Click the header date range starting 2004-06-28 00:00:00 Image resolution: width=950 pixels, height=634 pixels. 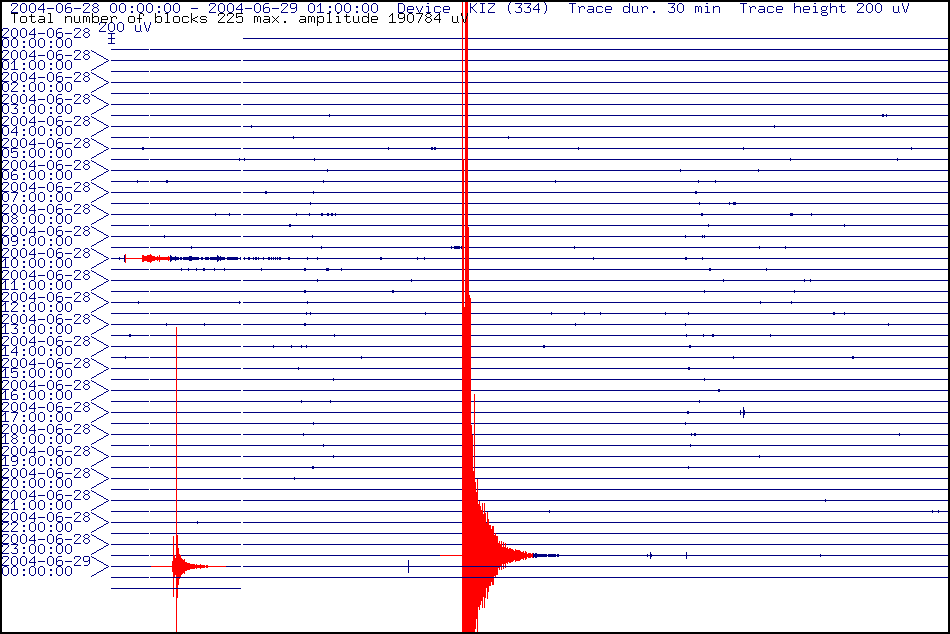pyautogui.click(x=194, y=8)
